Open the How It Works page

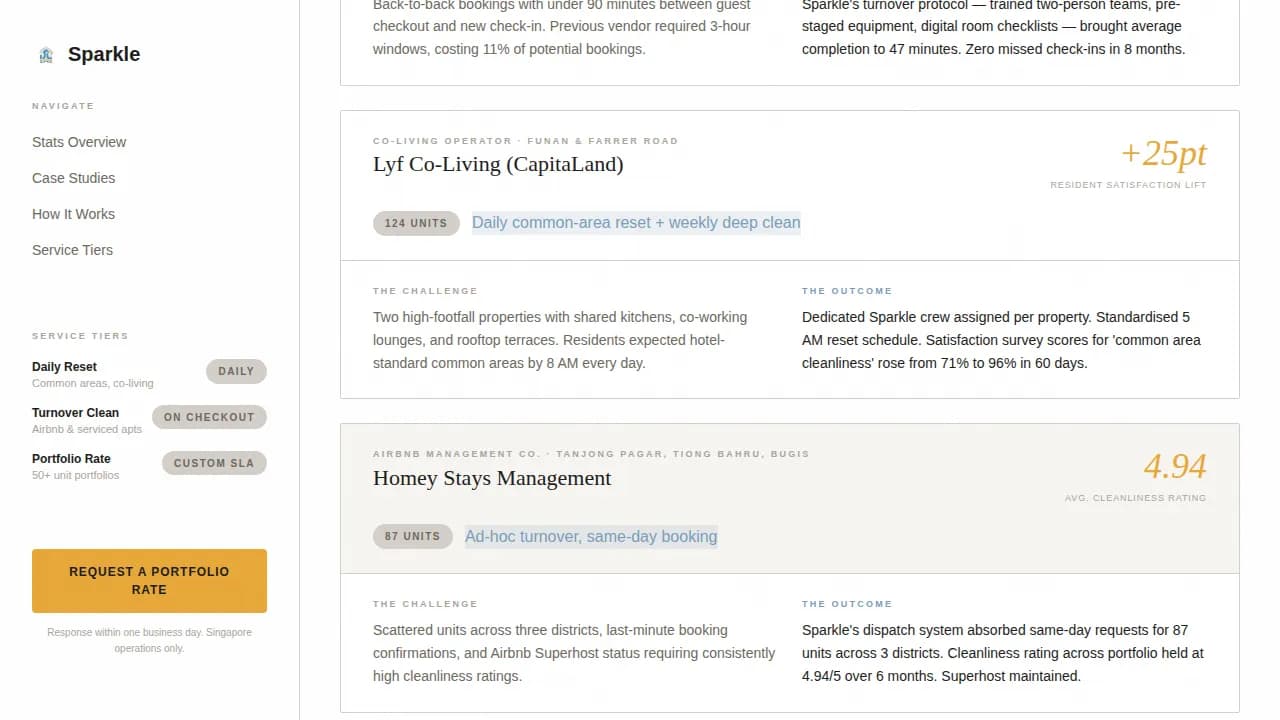click(73, 214)
